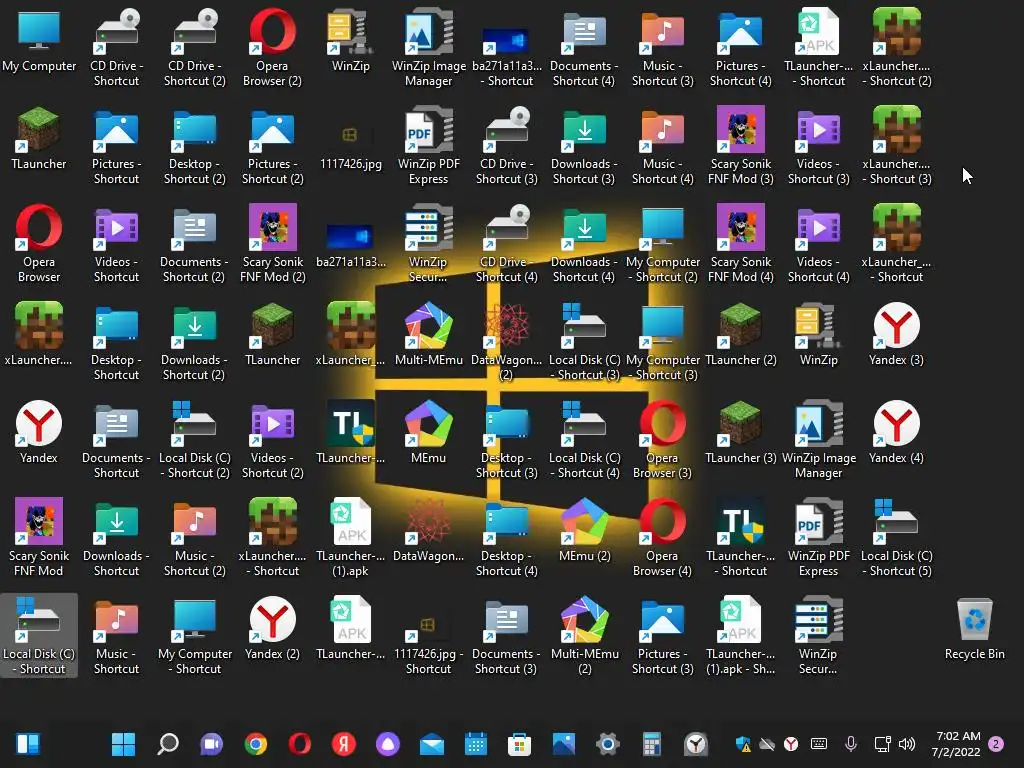This screenshot has height=768, width=1024.
Task: Click the Pictures - Shortcut (3) icon
Action: 662,635
